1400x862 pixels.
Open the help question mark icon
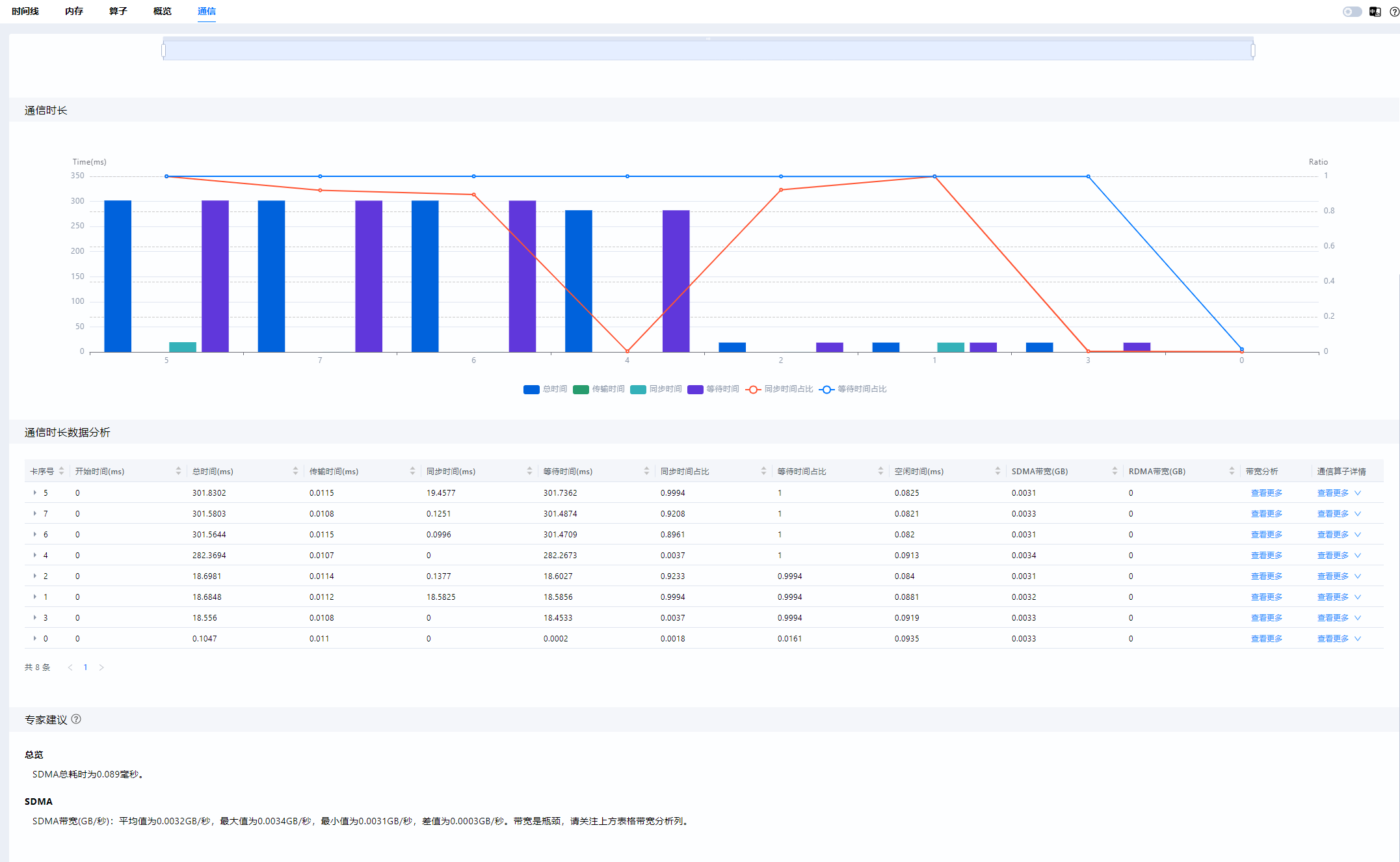(1394, 12)
